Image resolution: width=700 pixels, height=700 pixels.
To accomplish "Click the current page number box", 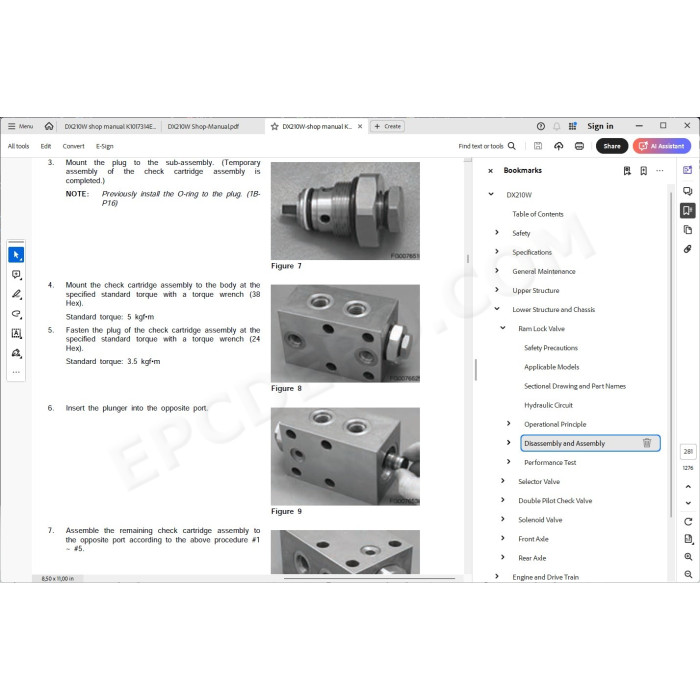I will click(x=688, y=451).
